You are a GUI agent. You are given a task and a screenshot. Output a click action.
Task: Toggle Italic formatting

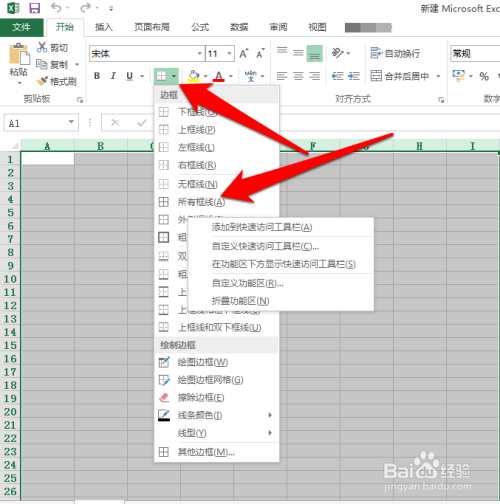(113, 76)
